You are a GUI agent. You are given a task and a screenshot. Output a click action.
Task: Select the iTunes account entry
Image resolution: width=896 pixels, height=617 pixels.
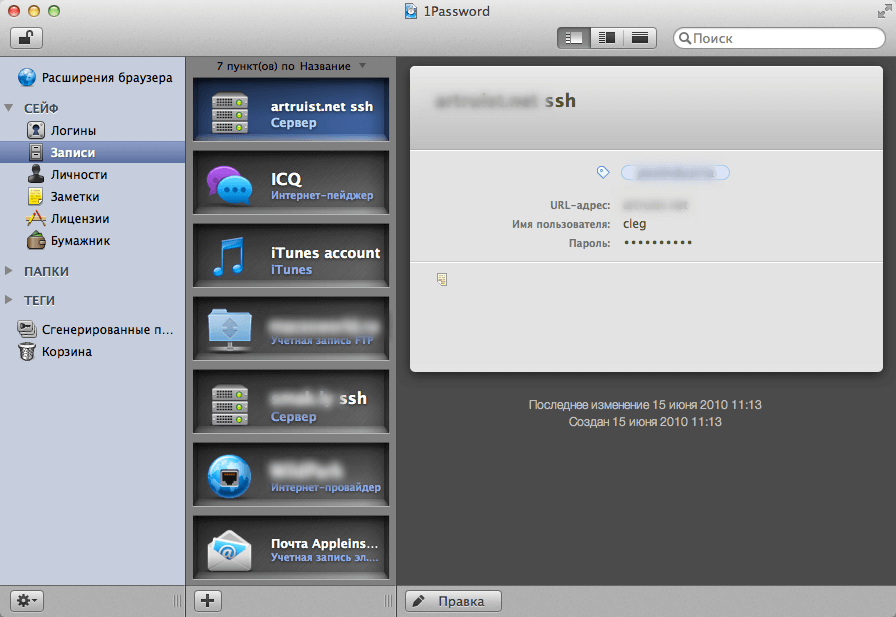pos(291,255)
